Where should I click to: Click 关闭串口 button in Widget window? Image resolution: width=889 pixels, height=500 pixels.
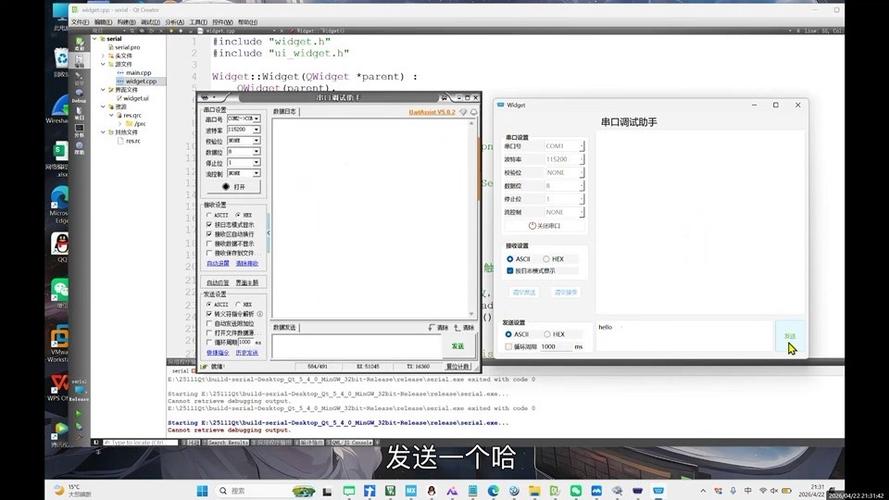tap(544, 226)
